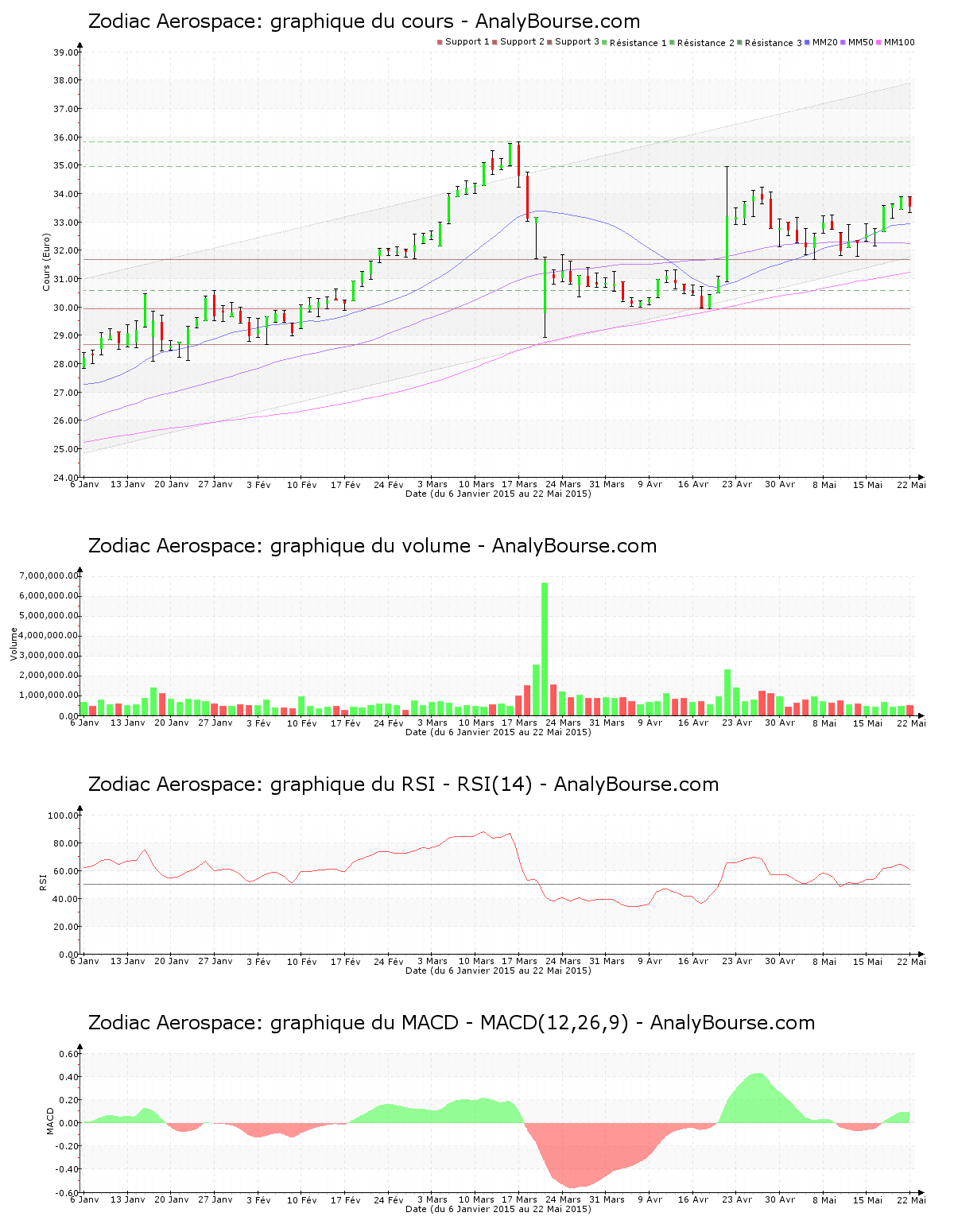
Task: Click the Support 1 legend color square
Action: click(x=440, y=42)
